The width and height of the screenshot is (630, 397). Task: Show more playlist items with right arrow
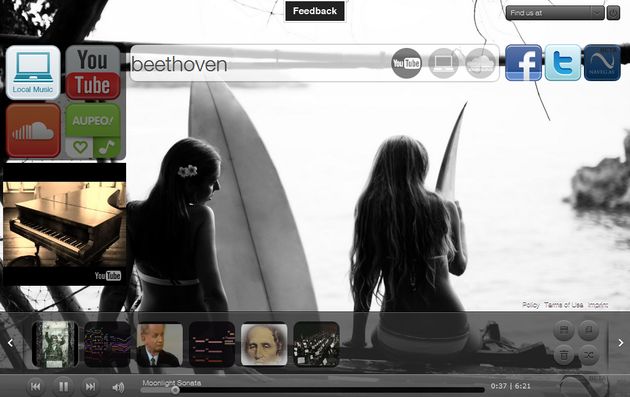[x=621, y=342]
